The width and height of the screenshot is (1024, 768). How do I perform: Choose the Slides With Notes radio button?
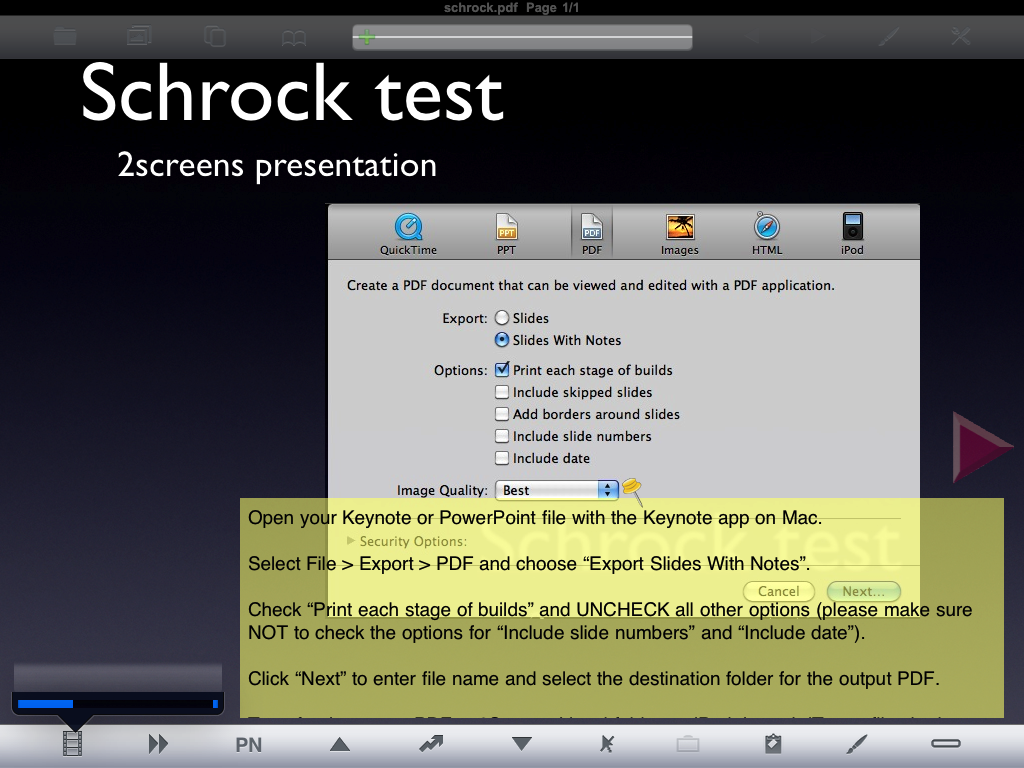[502, 340]
